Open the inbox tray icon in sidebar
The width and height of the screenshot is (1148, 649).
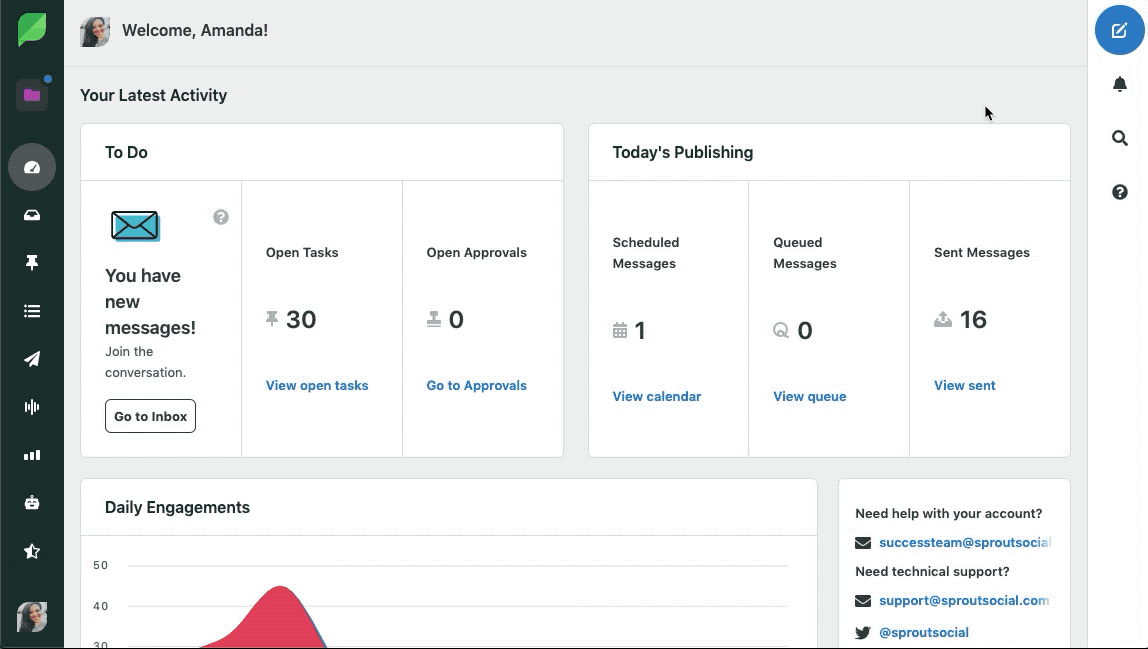(32, 215)
